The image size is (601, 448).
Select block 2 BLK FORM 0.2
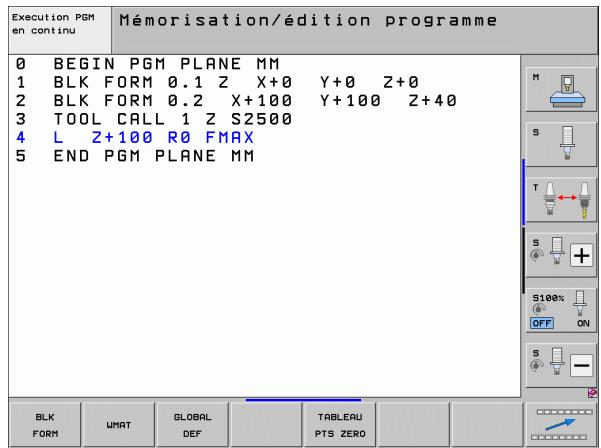[x=236, y=100]
